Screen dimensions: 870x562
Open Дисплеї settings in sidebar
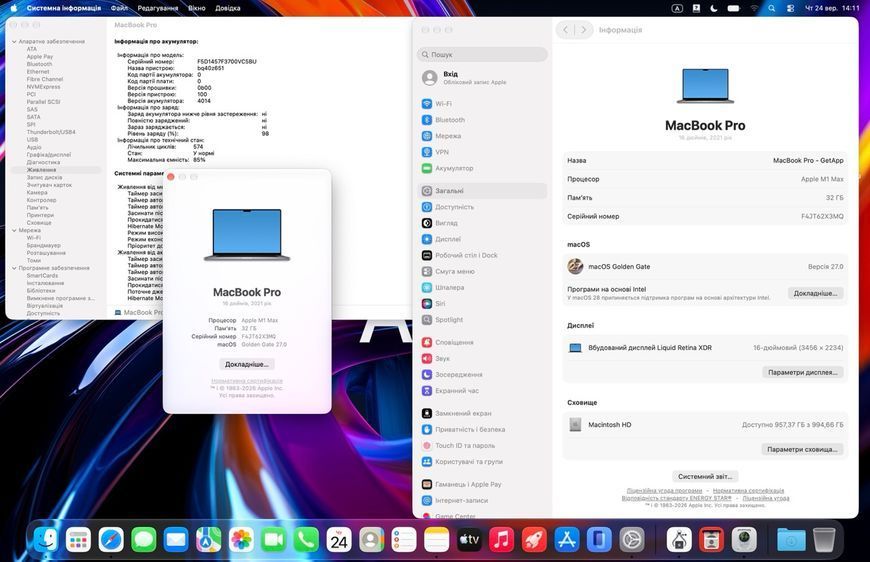click(482, 239)
